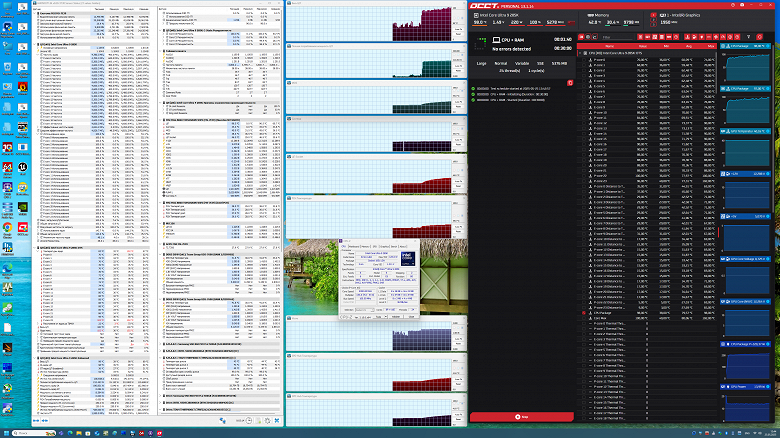Image resolution: width=780 pixels, height=438 pixels.
Task: Switch to the About tab in CPU-Z
Action: coord(403,246)
